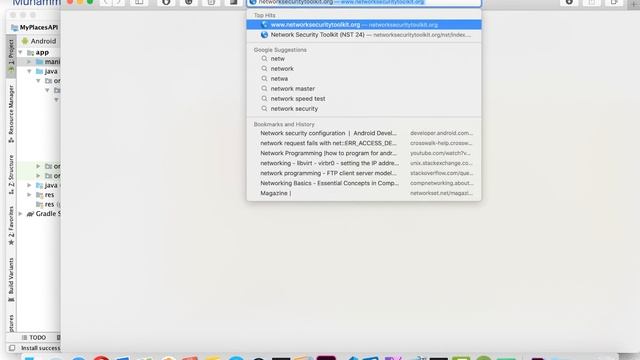Open Network Security Toolkit (NST 24) hit
The width and height of the screenshot is (640, 360).
tap(364, 35)
